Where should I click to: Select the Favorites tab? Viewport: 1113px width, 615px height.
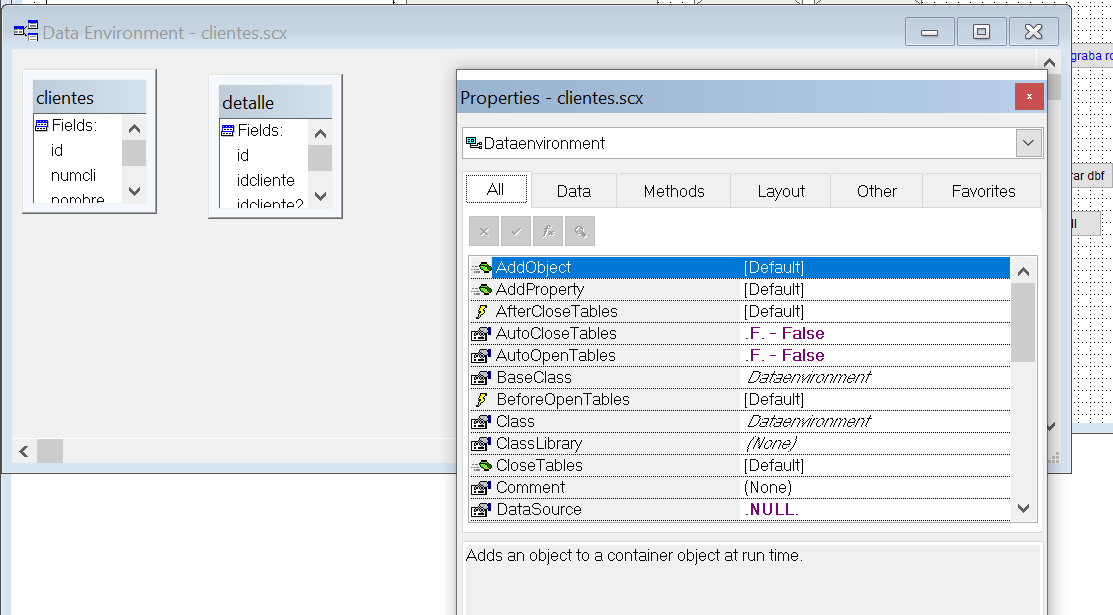coord(983,191)
